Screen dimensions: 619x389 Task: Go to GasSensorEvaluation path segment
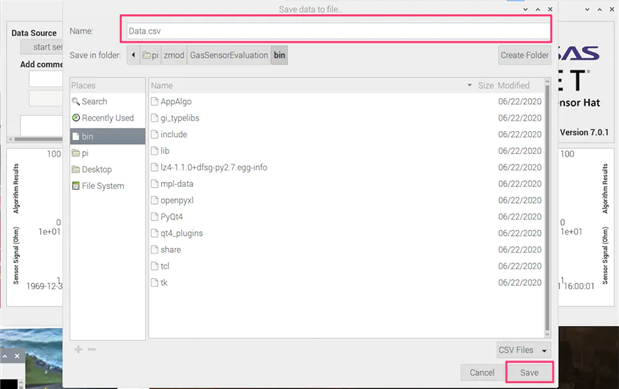pos(229,55)
